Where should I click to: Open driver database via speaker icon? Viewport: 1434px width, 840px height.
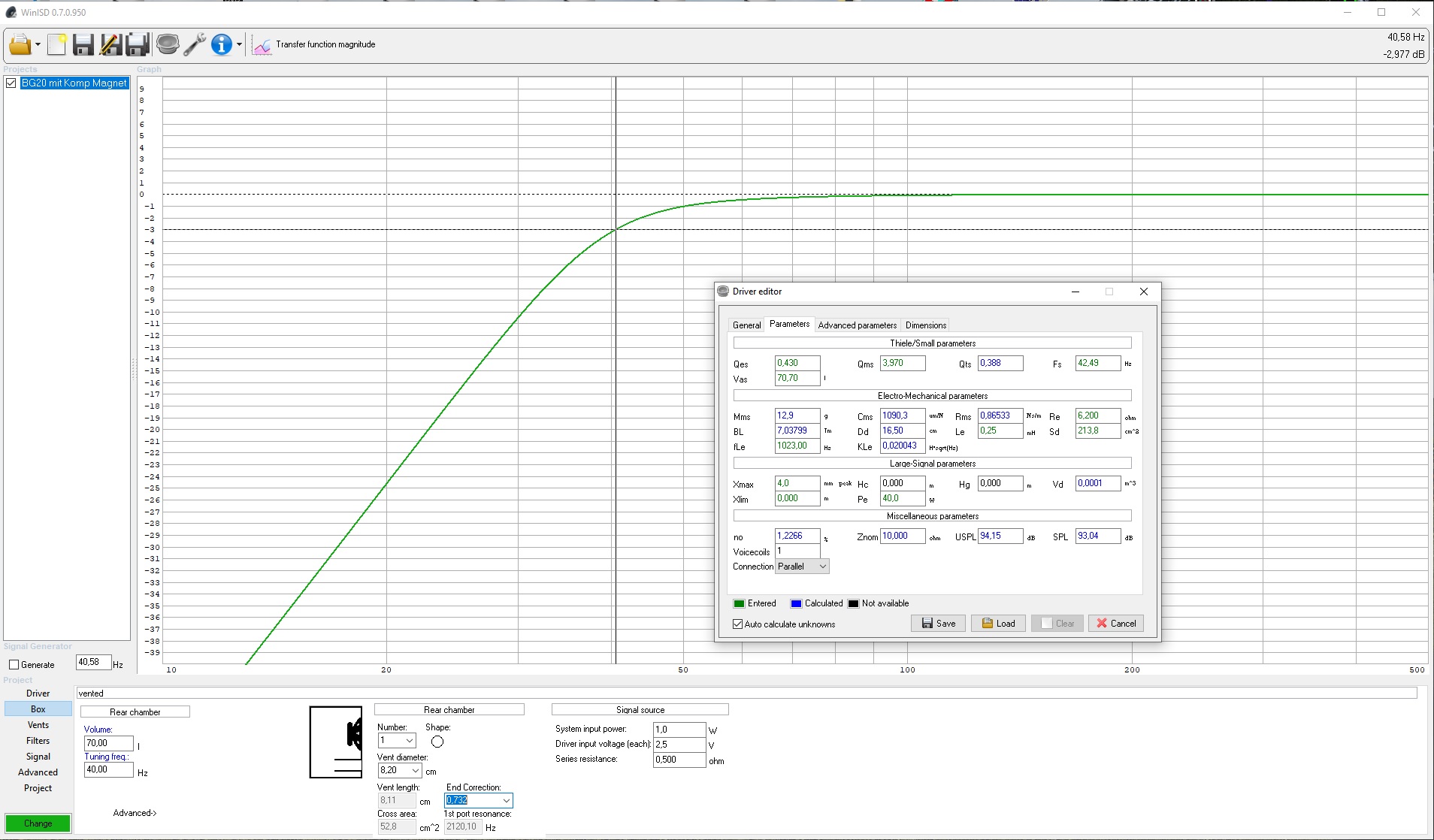pyautogui.click(x=168, y=45)
